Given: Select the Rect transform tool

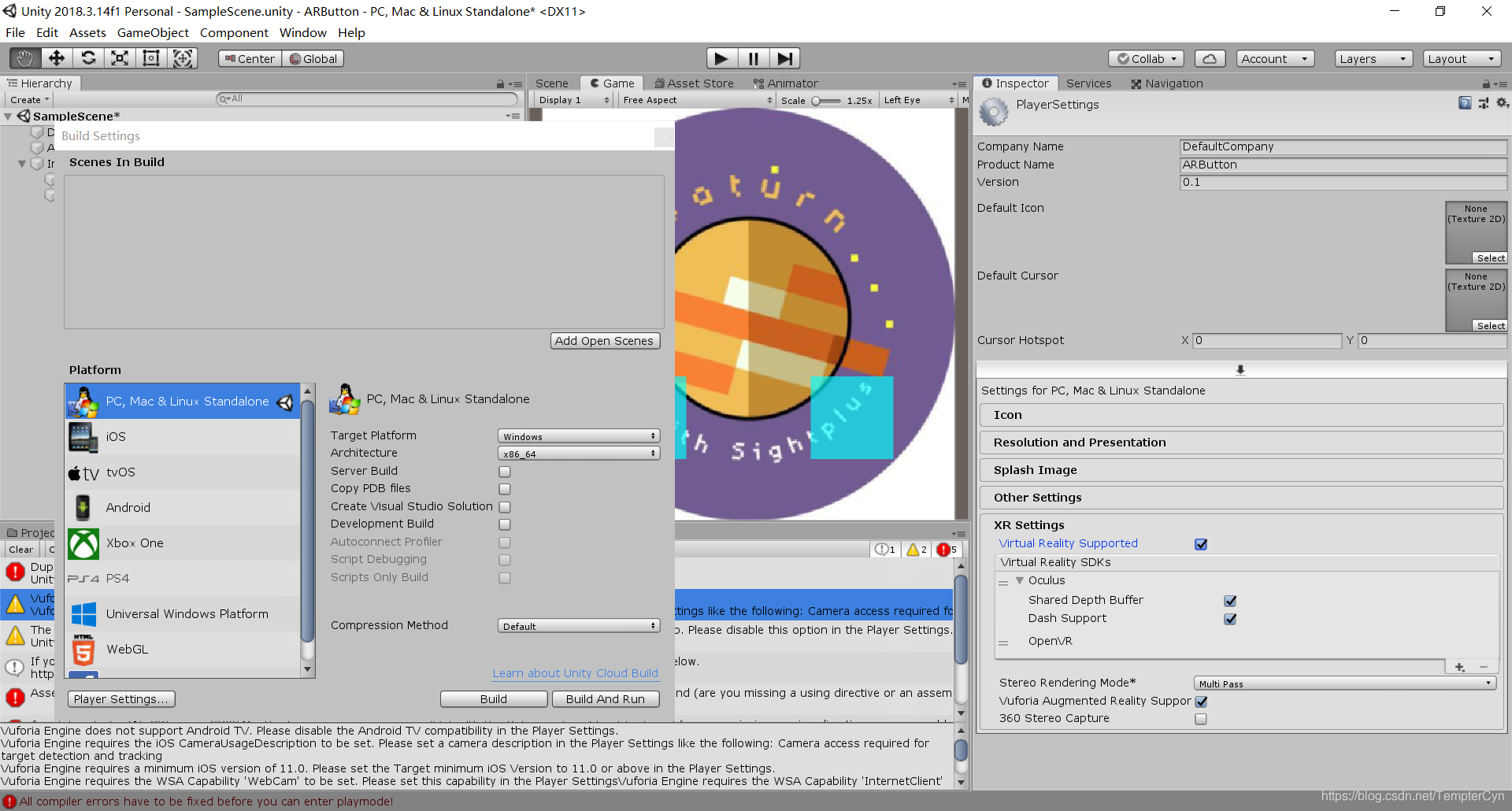Looking at the screenshot, I should [x=151, y=58].
